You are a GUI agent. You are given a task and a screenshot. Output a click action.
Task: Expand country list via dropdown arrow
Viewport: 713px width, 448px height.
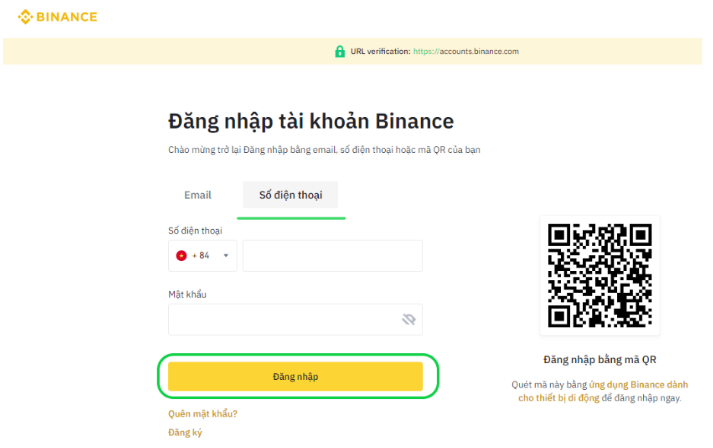pos(226,256)
